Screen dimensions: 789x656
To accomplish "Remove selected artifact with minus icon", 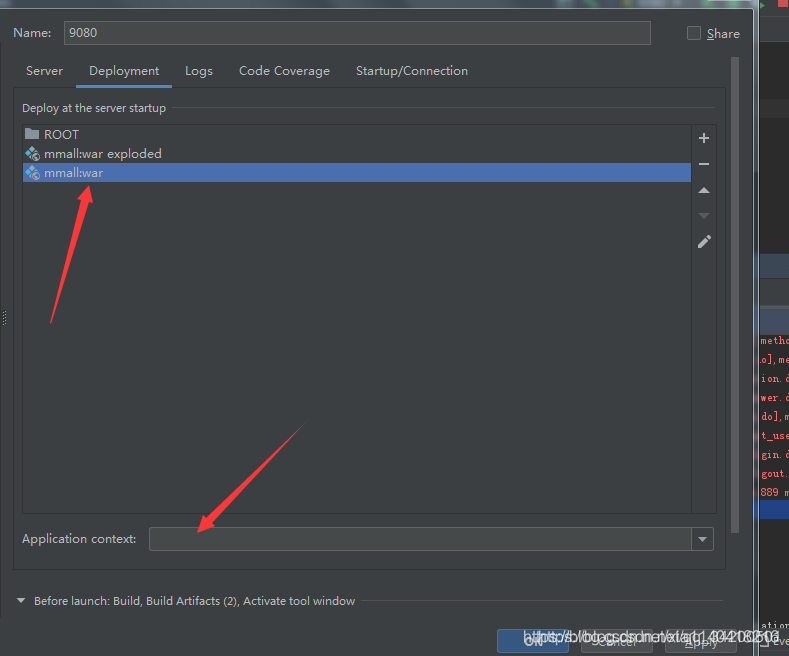I will (703, 164).
